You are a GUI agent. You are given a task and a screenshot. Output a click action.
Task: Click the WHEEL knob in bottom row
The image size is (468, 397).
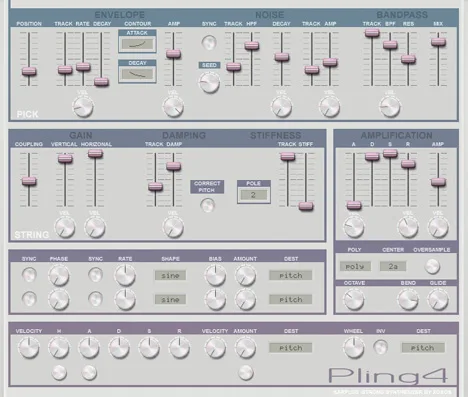click(x=354, y=348)
